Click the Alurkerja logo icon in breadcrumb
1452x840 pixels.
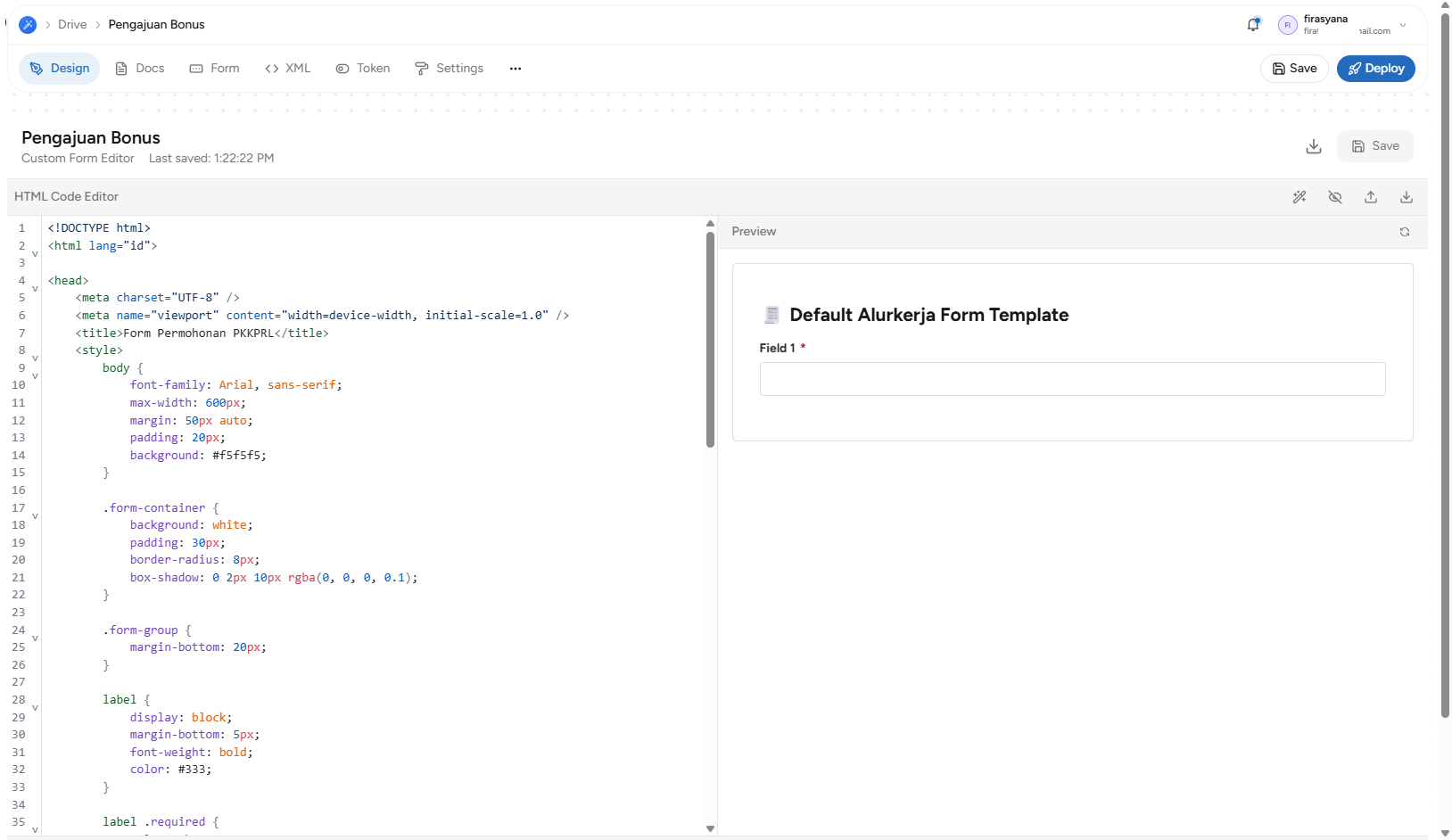(x=28, y=25)
